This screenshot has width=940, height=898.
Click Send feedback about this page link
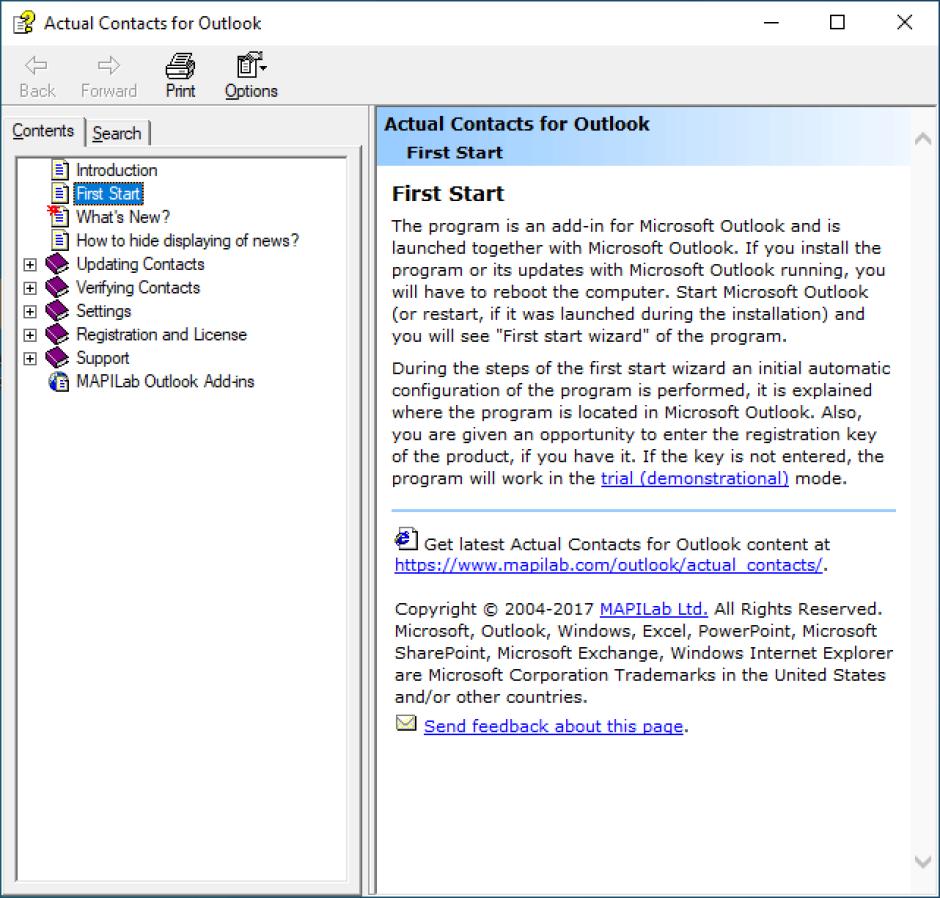pos(553,726)
